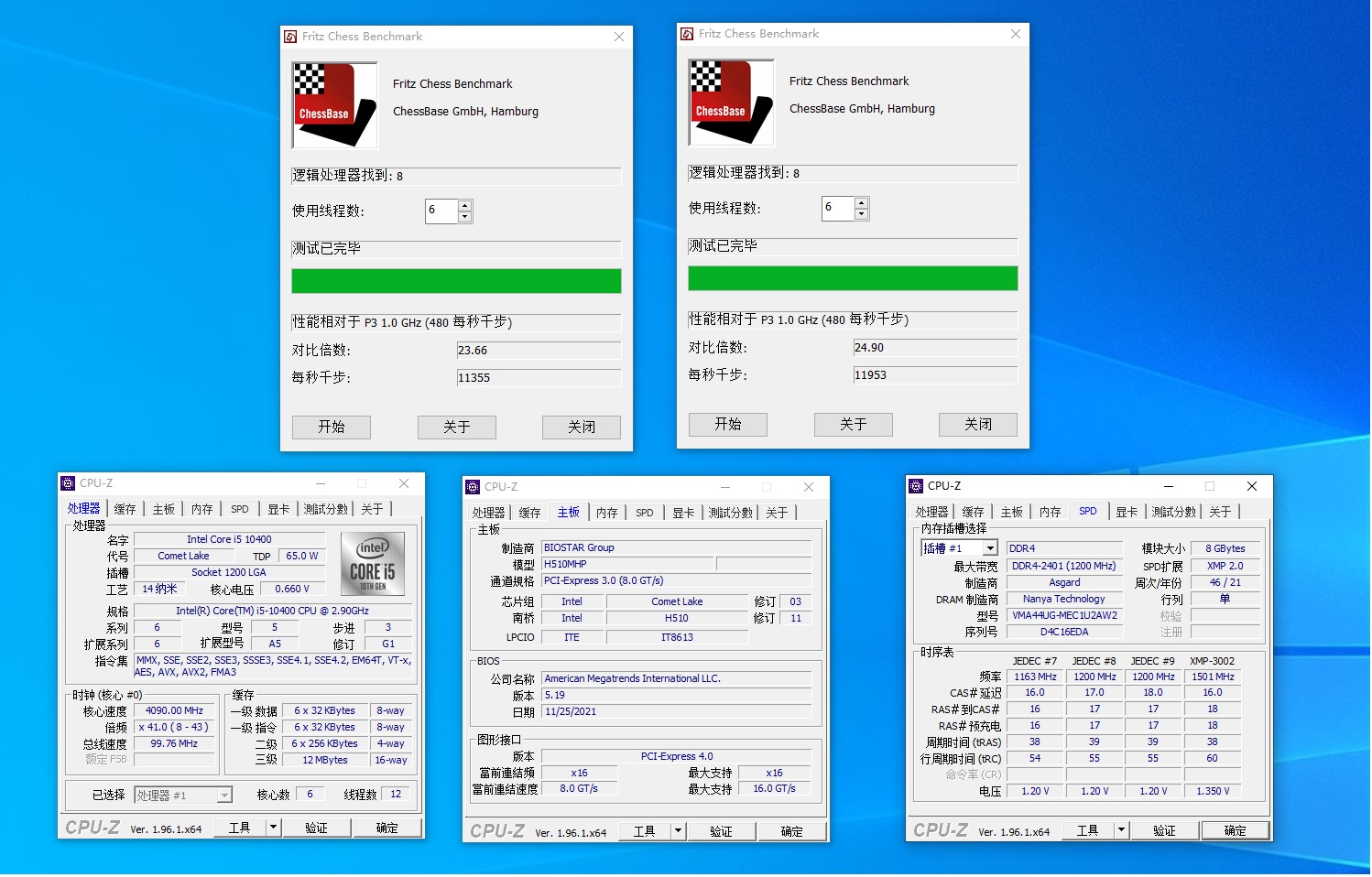The height and width of the screenshot is (877, 1372).
Task: Click 关闭 button in right Fritz window
Action: click(x=978, y=425)
